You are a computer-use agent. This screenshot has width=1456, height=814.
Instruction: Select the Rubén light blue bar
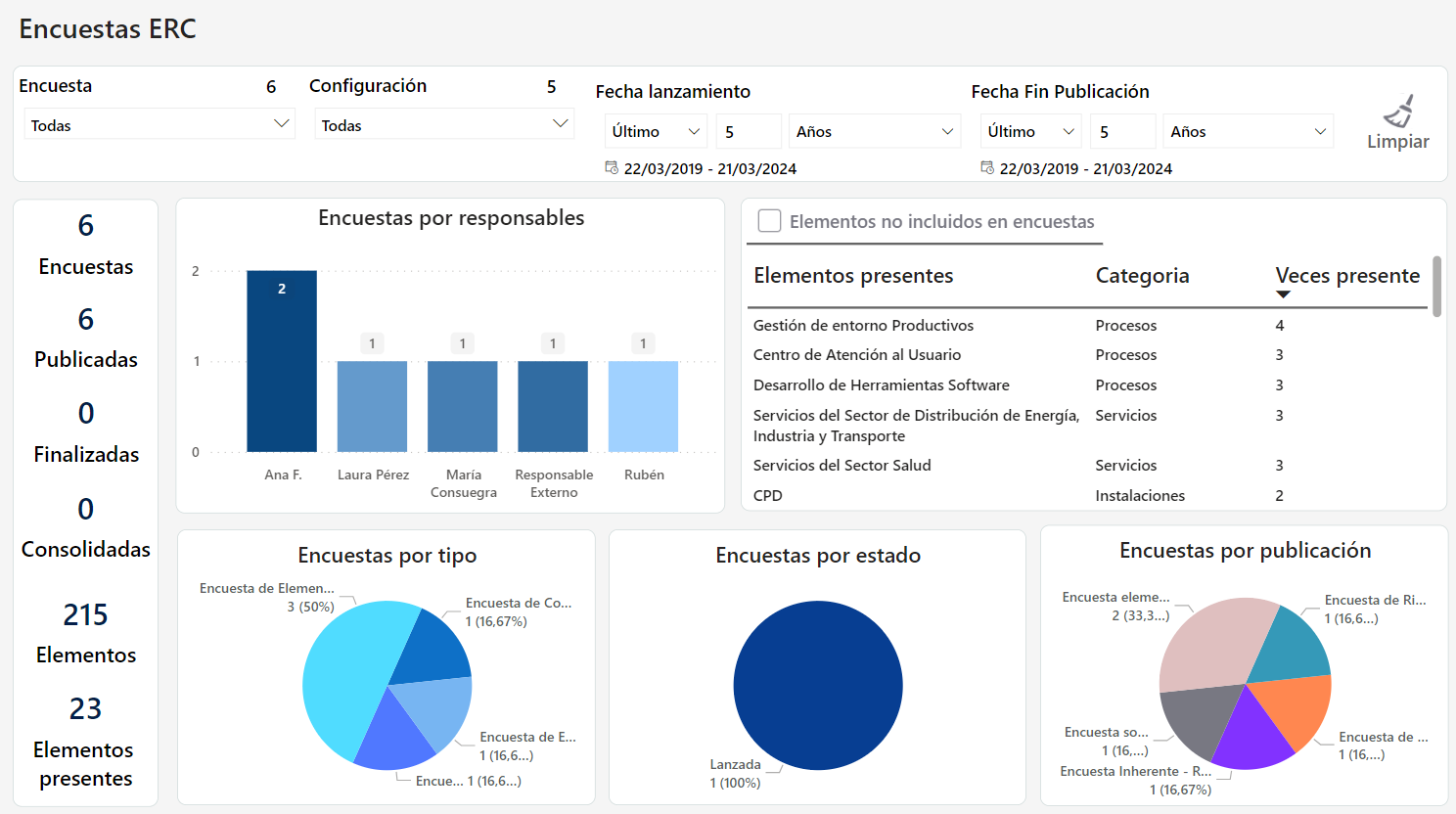pyautogui.click(x=643, y=406)
